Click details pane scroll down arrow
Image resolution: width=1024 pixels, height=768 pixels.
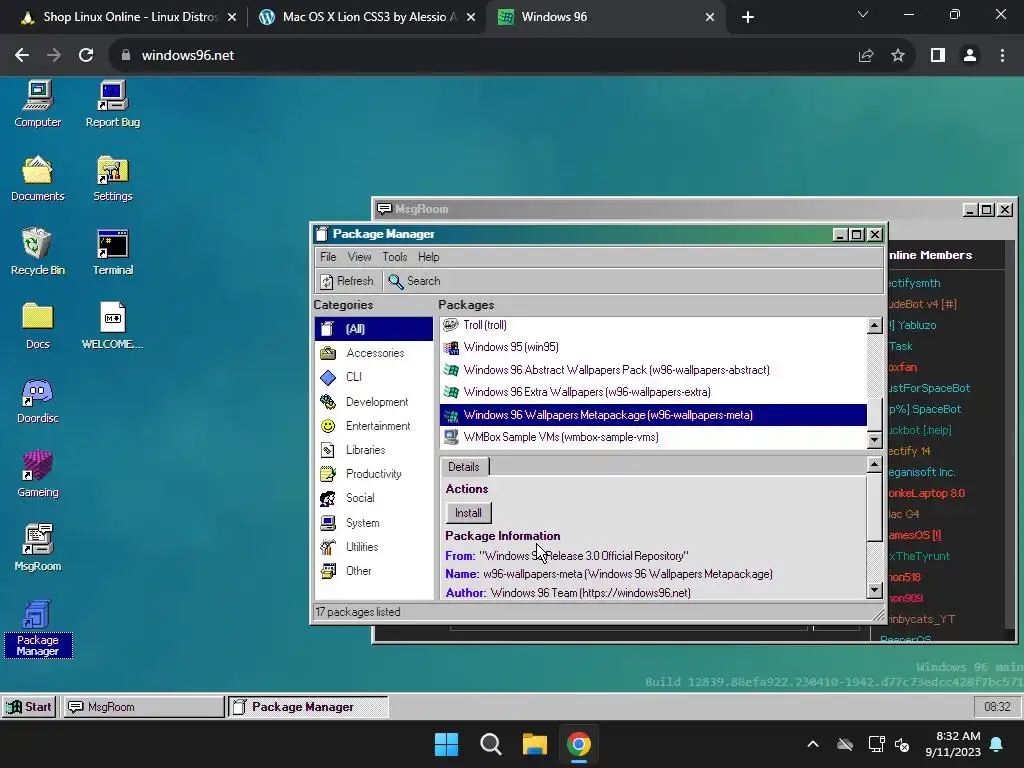tap(874, 590)
